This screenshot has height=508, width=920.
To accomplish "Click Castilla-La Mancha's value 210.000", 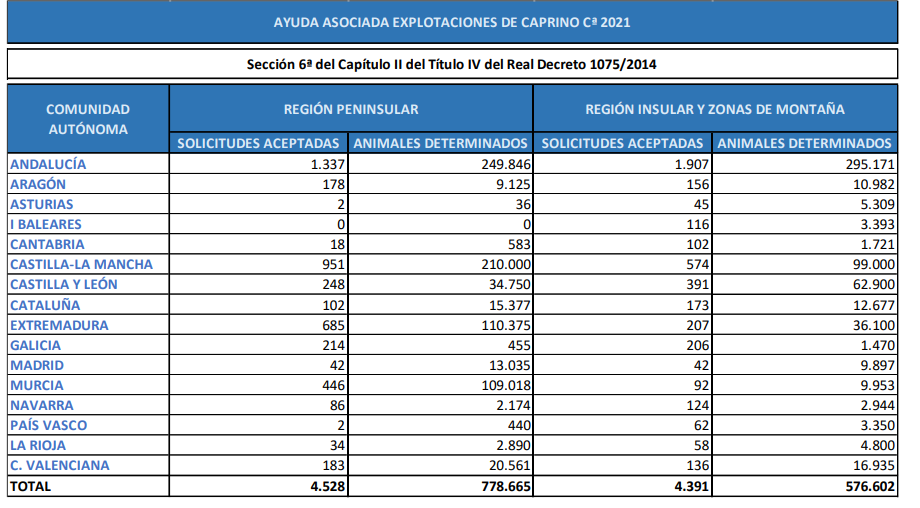I will (x=506, y=264).
